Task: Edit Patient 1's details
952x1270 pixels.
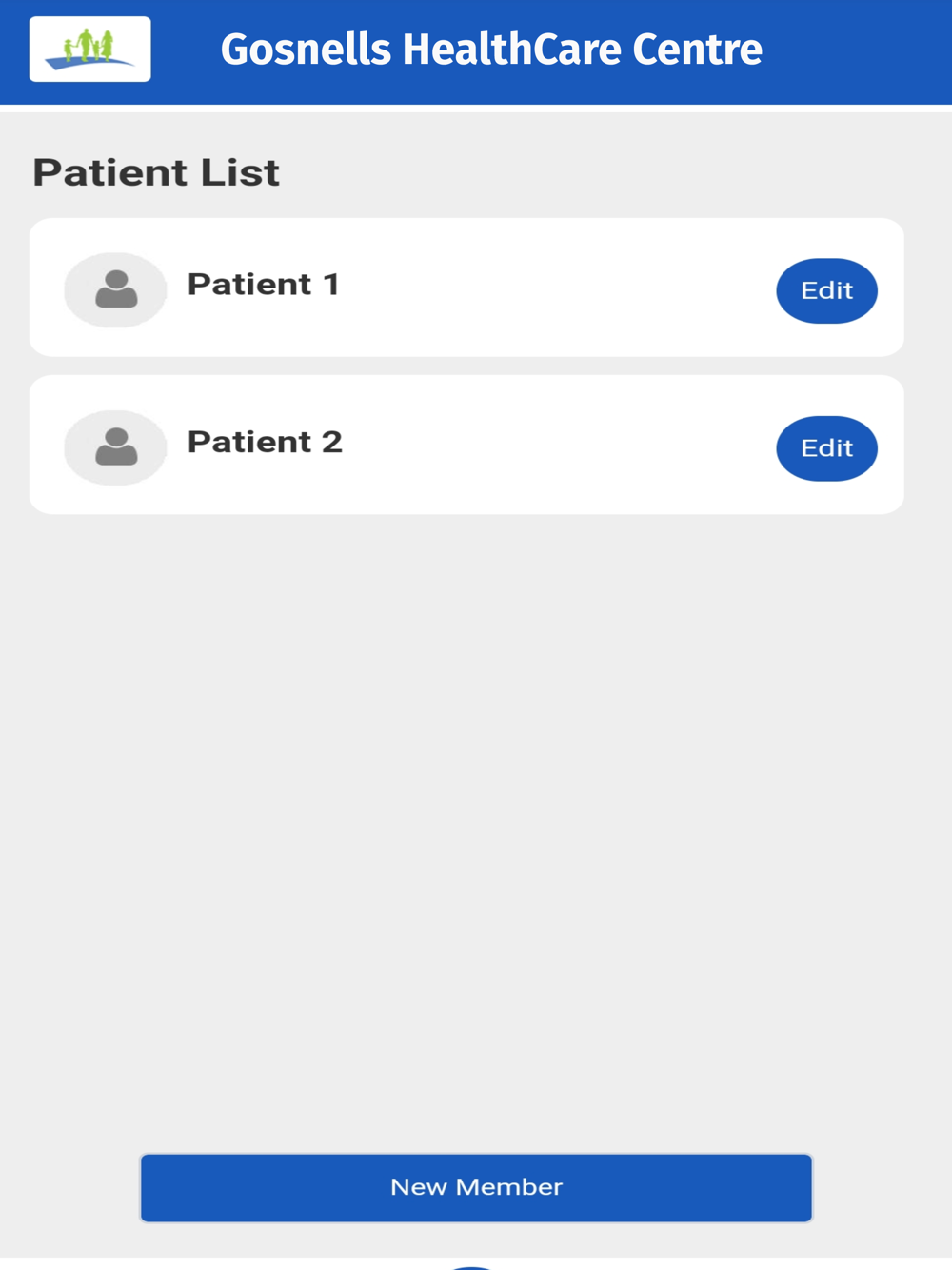Action: (826, 290)
